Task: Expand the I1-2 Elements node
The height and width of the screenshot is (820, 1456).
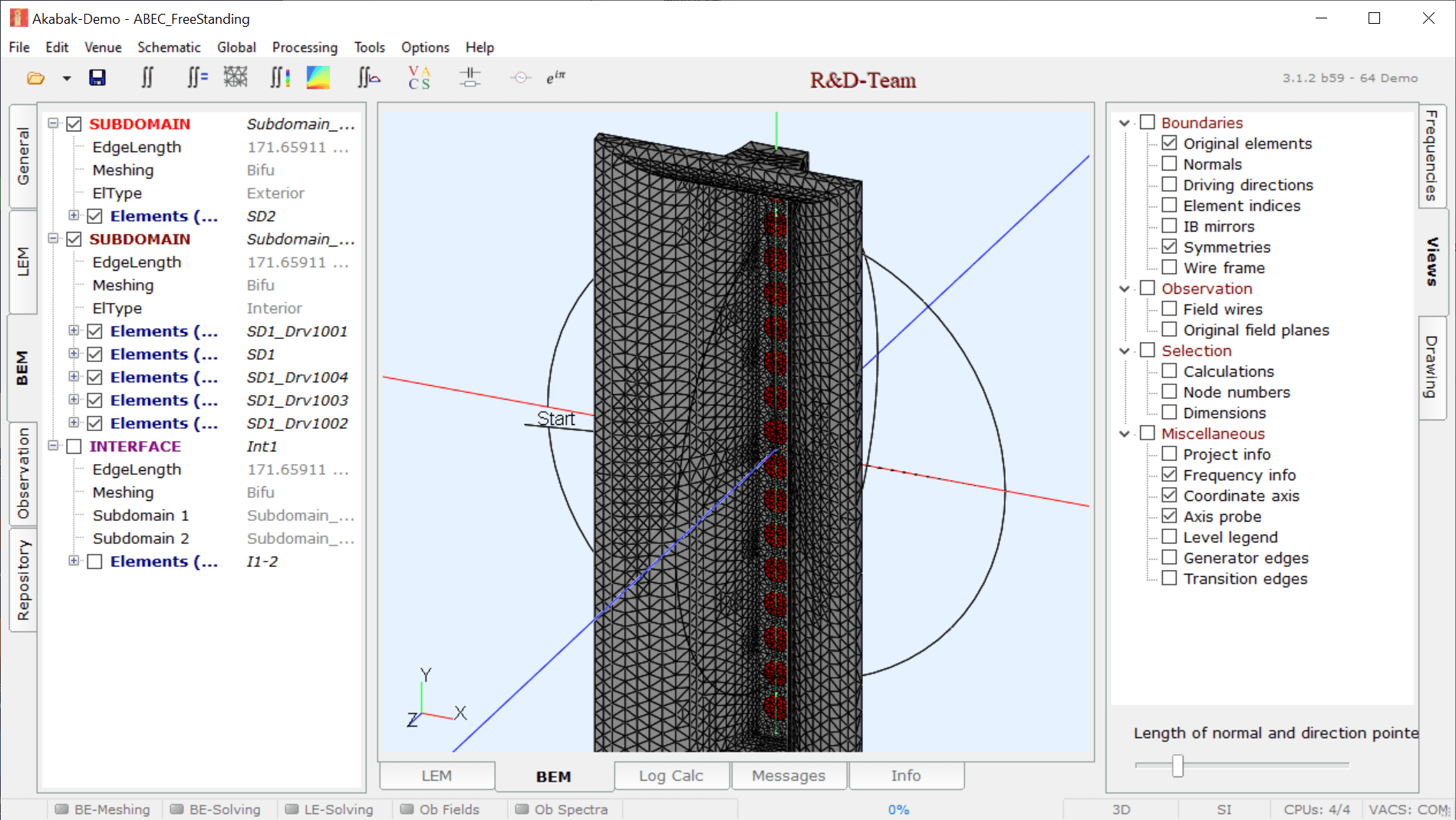Action: [74, 561]
